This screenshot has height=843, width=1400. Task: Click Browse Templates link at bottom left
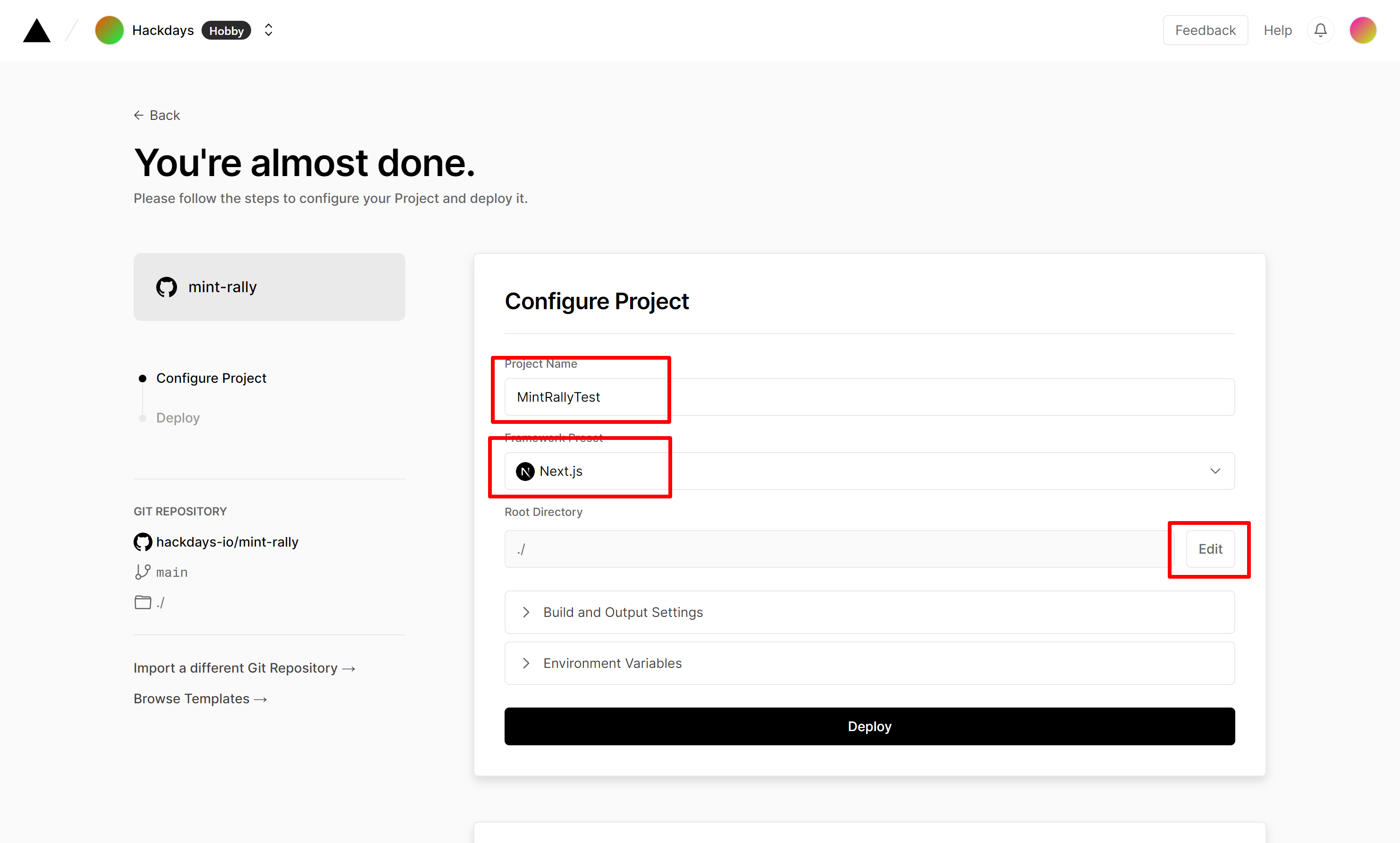201,698
